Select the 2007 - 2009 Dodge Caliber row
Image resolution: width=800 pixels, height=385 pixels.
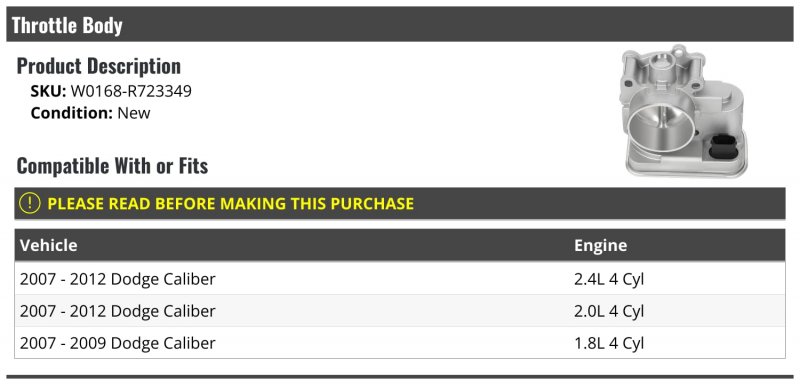point(400,343)
